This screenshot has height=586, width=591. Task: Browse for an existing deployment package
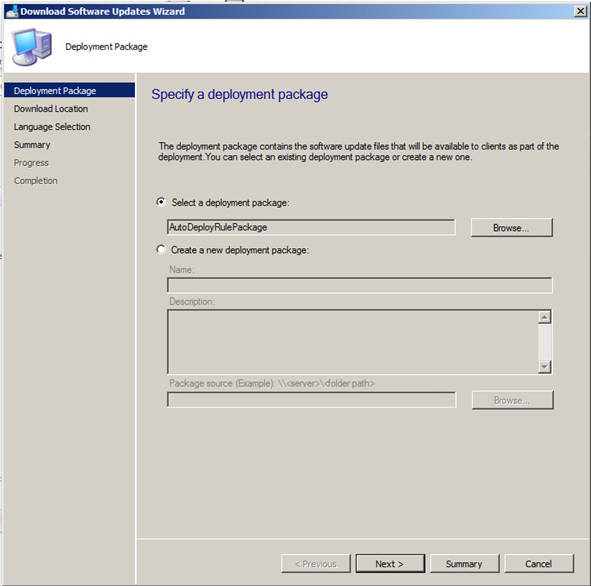point(511,228)
